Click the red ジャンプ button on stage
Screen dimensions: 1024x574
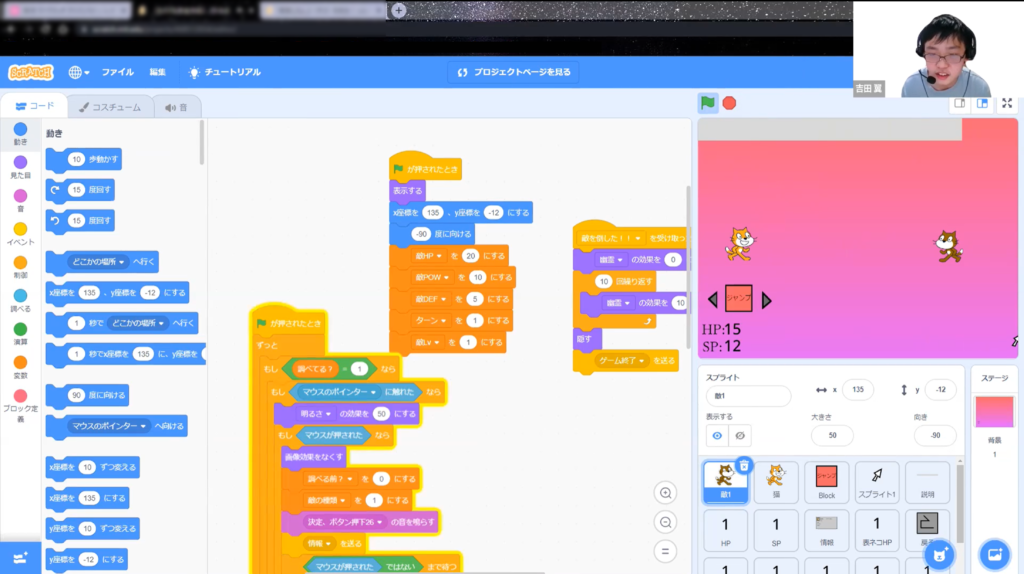tap(739, 298)
